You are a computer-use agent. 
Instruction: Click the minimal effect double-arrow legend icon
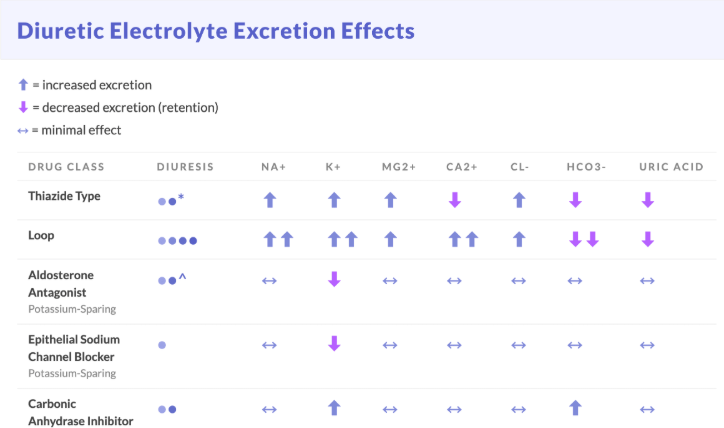[24, 130]
